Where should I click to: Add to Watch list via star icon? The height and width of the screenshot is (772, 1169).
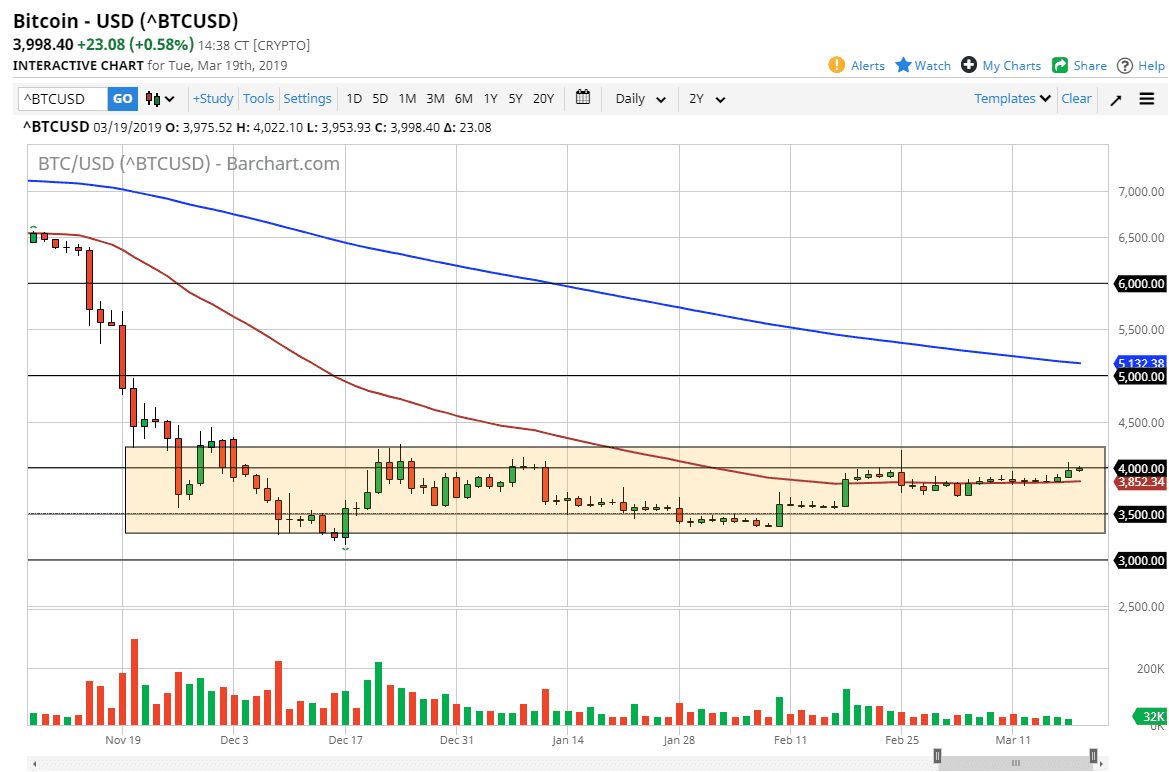coord(903,64)
